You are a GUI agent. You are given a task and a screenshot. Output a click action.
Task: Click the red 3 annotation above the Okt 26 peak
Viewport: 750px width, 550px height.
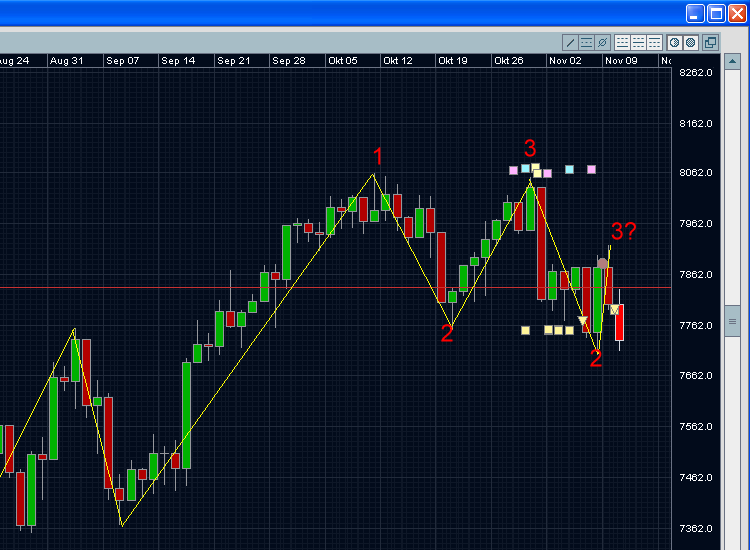[529, 148]
